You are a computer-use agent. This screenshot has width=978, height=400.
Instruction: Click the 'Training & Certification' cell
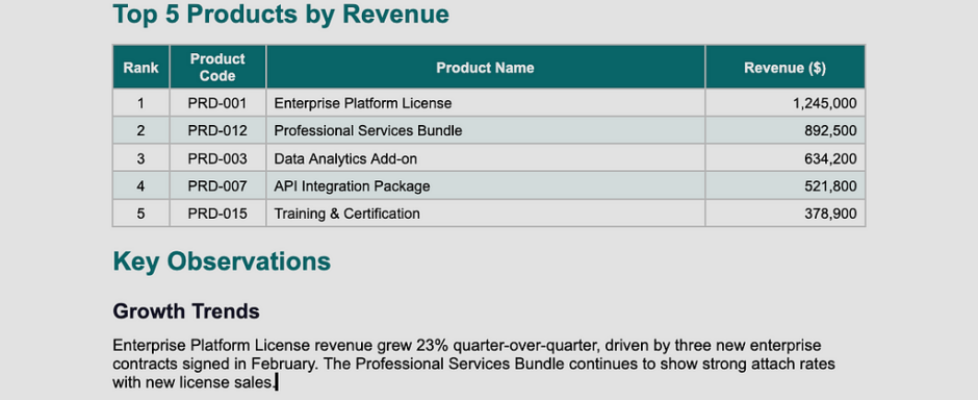point(347,214)
